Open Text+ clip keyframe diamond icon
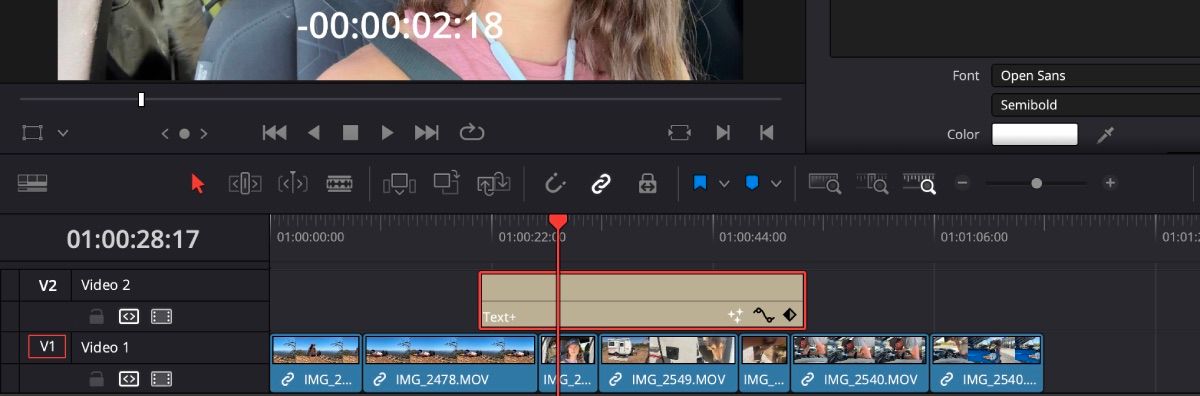The height and width of the screenshot is (396, 1200). click(x=789, y=315)
